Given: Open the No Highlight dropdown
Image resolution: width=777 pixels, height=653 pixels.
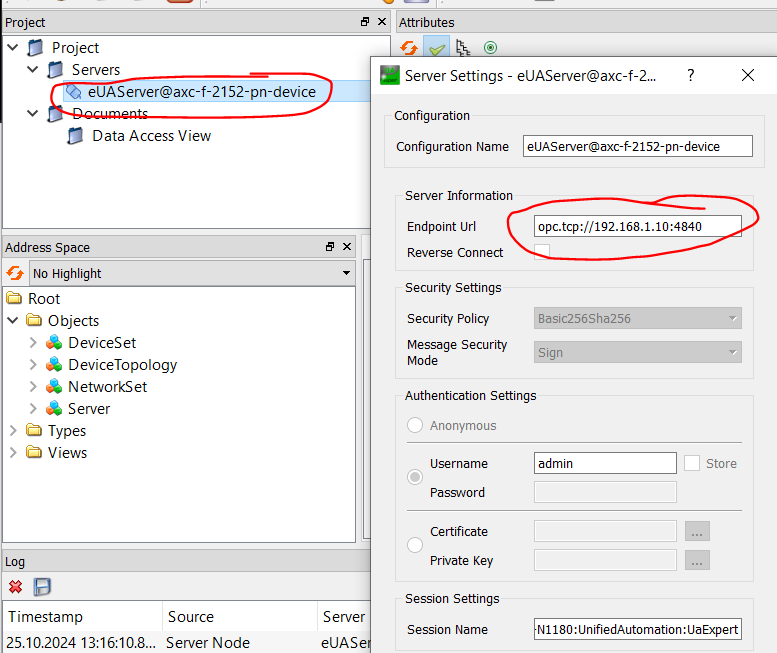Looking at the screenshot, I should click(192, 273).
